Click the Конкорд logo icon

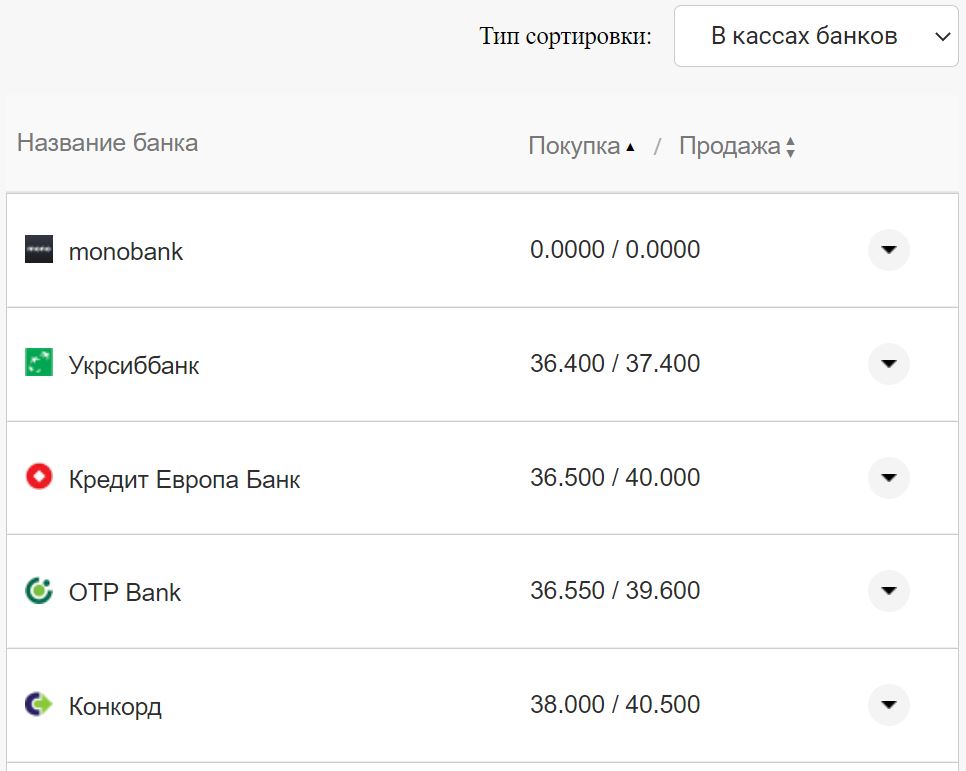(x=40, y=705)
